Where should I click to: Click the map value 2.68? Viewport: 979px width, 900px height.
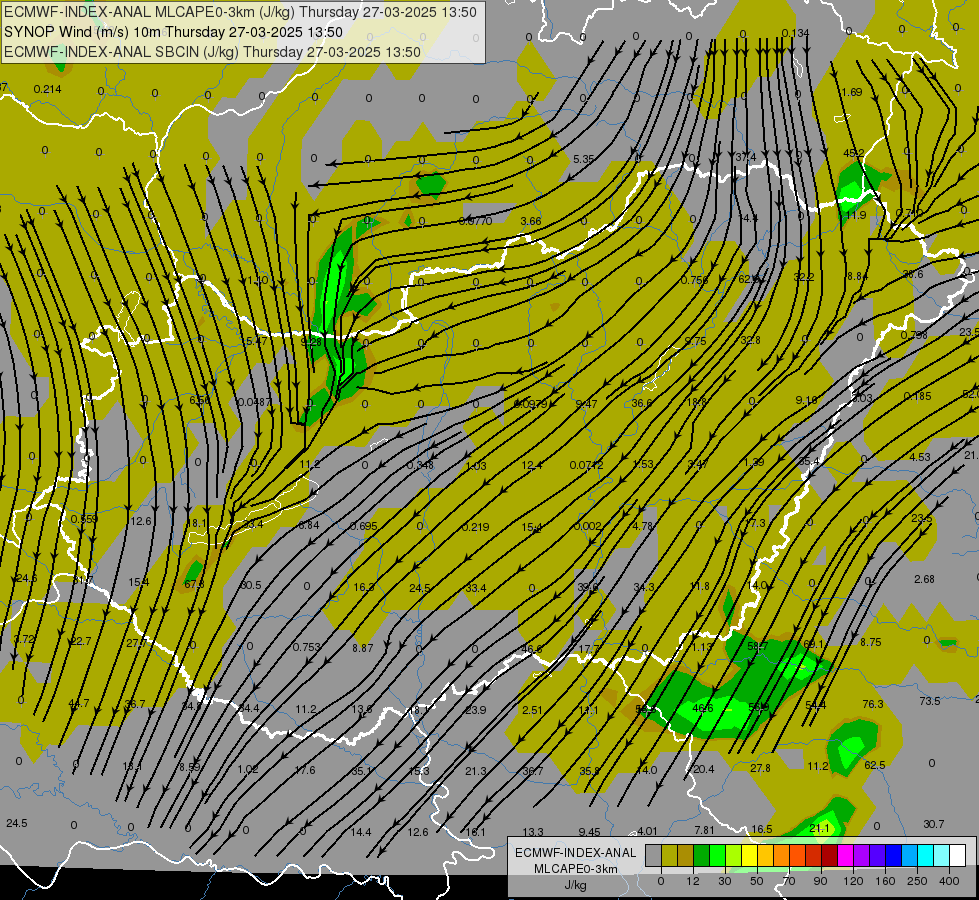point(924,579)
